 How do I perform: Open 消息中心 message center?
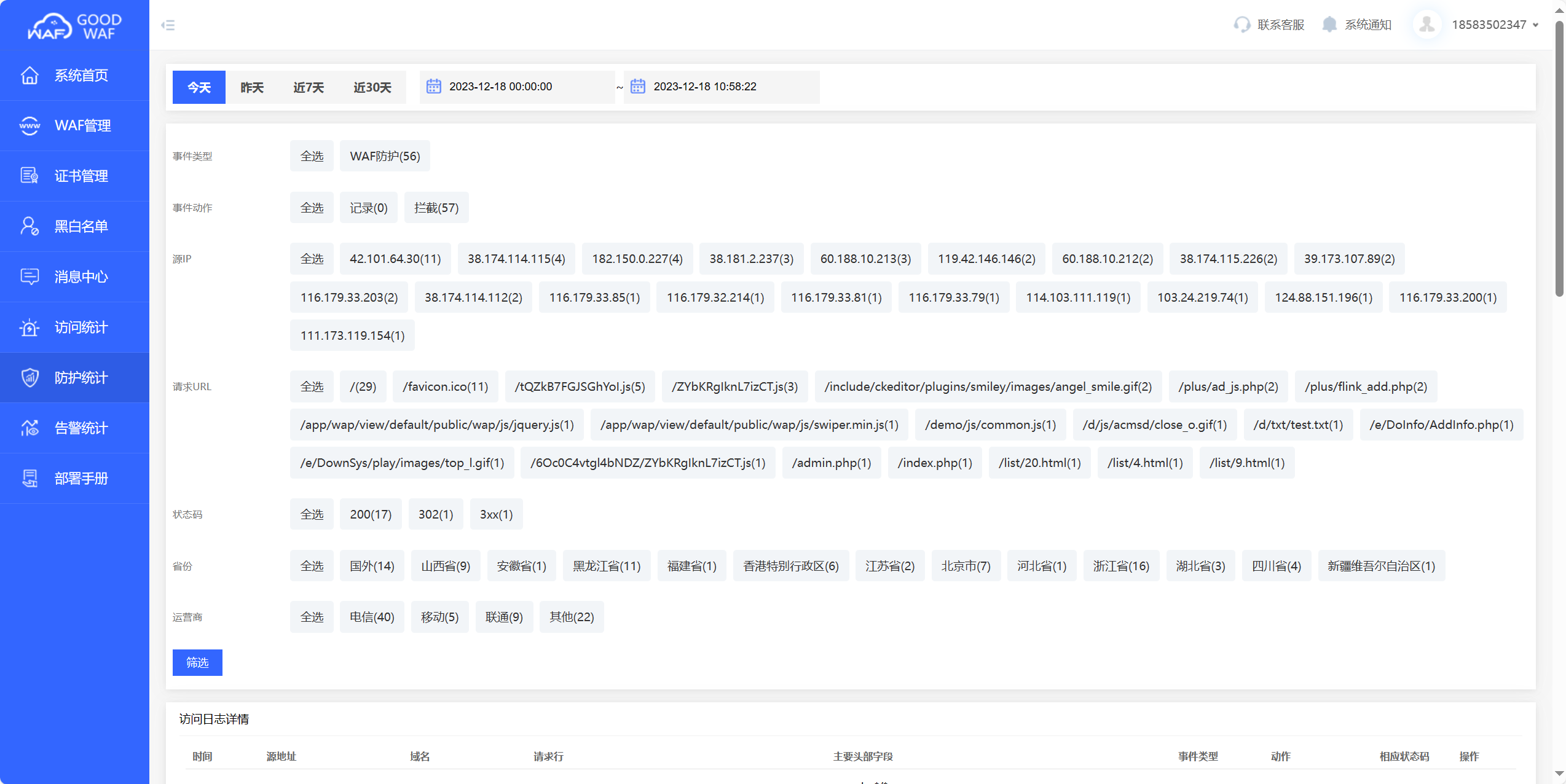74,276
